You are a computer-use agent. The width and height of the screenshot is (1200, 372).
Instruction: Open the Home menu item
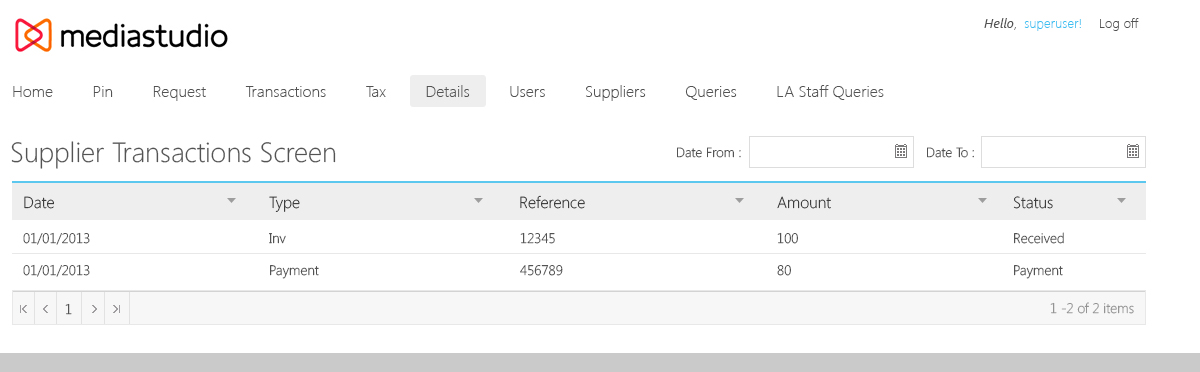point(32,91)
